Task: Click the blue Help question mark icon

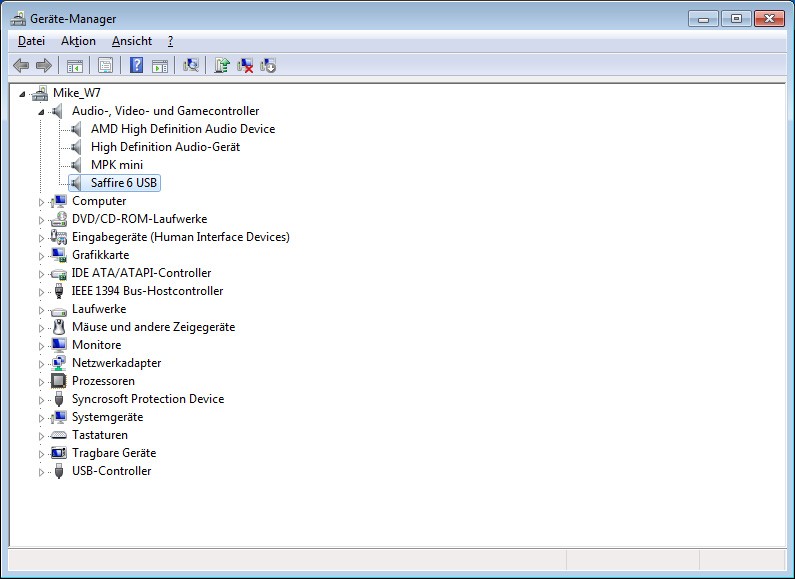Action: pyautogui.click(x=136, y=65)
